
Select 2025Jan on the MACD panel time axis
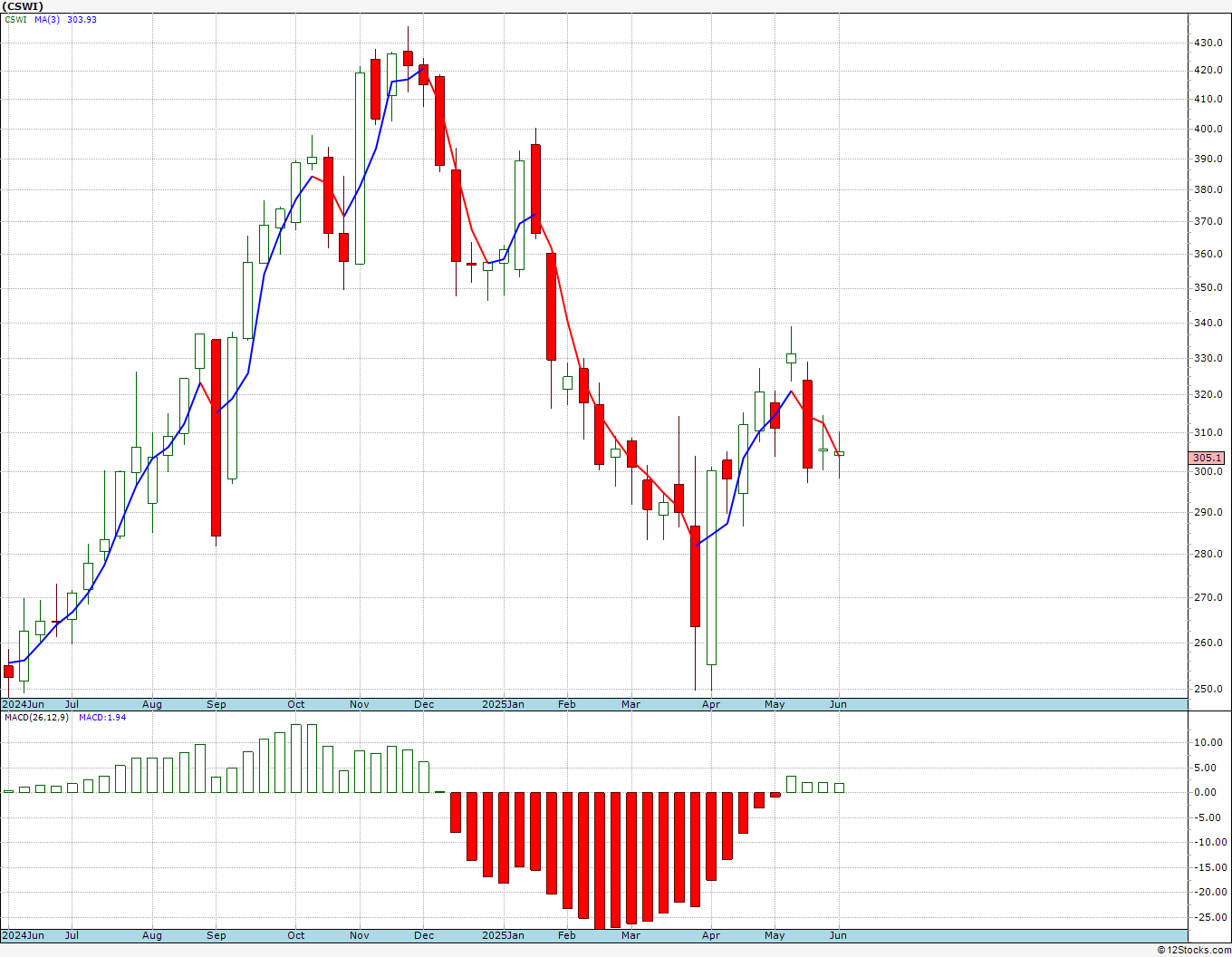(x=503, y=935)
